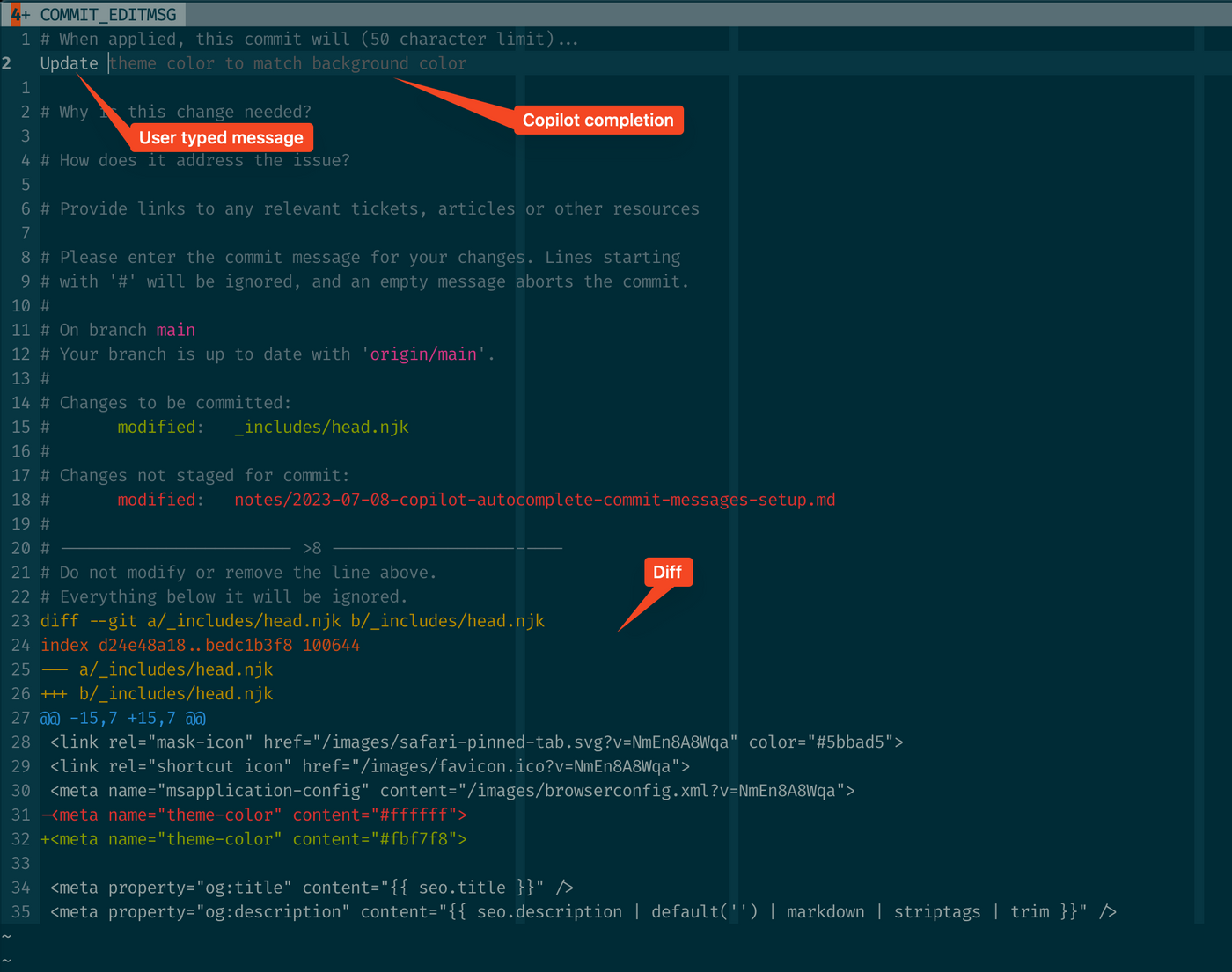
Task: Click line number 23 in the gutter
Action: pyautogui.click(x=20, y=621)
